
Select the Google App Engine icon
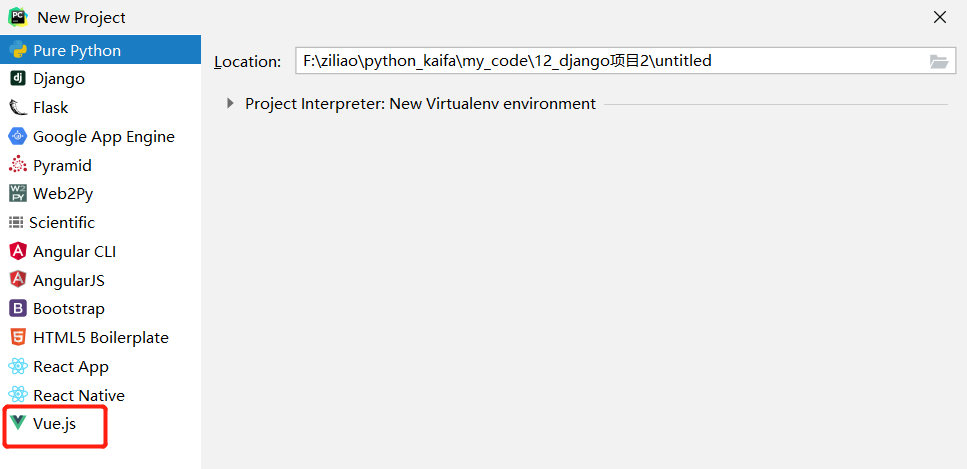tap(18, 137)
